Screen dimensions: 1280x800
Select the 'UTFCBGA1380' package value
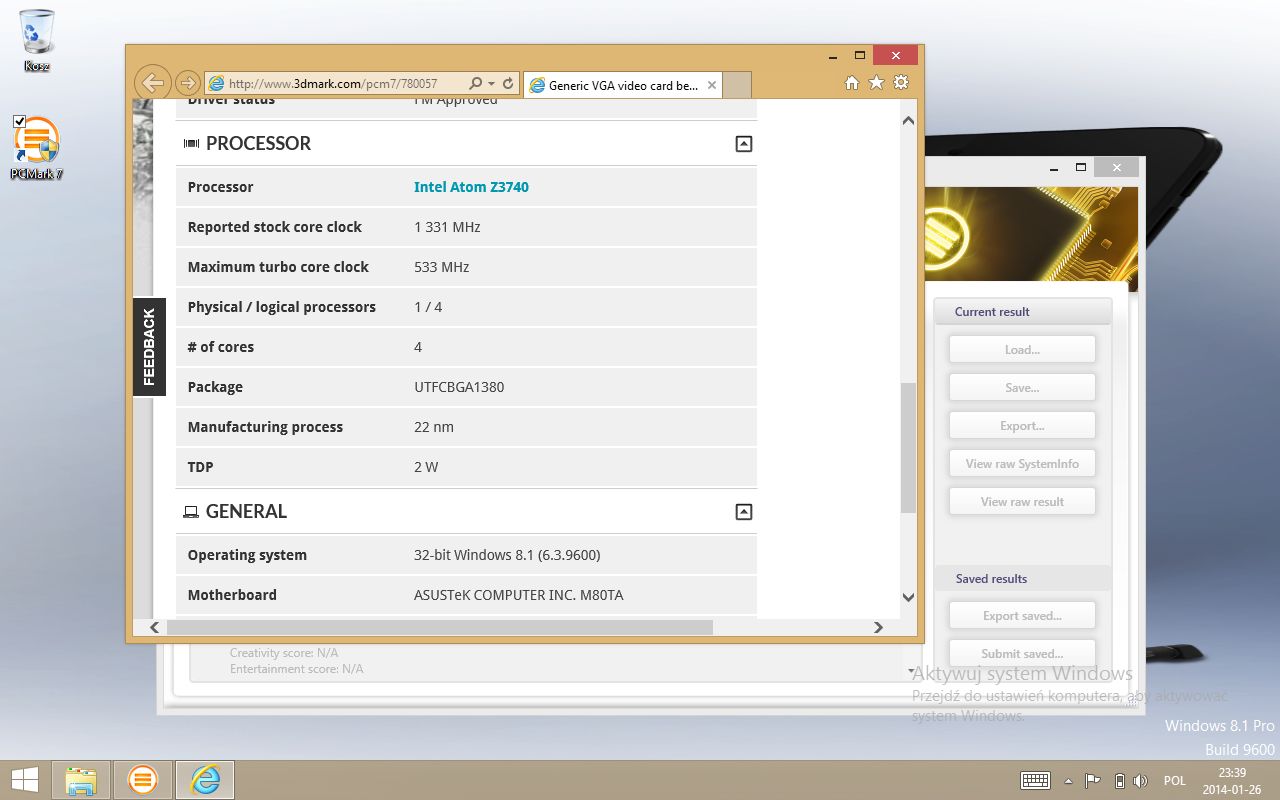pyautogui.click(x=459, y=387)
